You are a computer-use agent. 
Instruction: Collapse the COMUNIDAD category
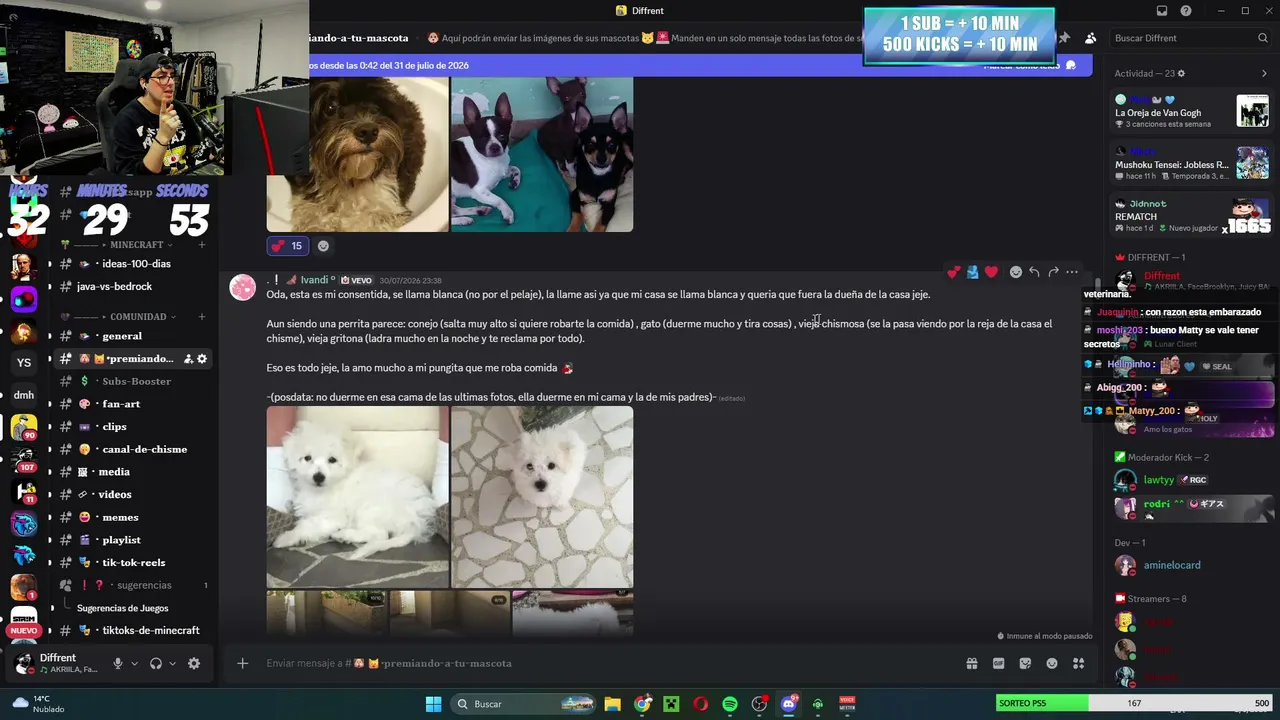[137, 317]
